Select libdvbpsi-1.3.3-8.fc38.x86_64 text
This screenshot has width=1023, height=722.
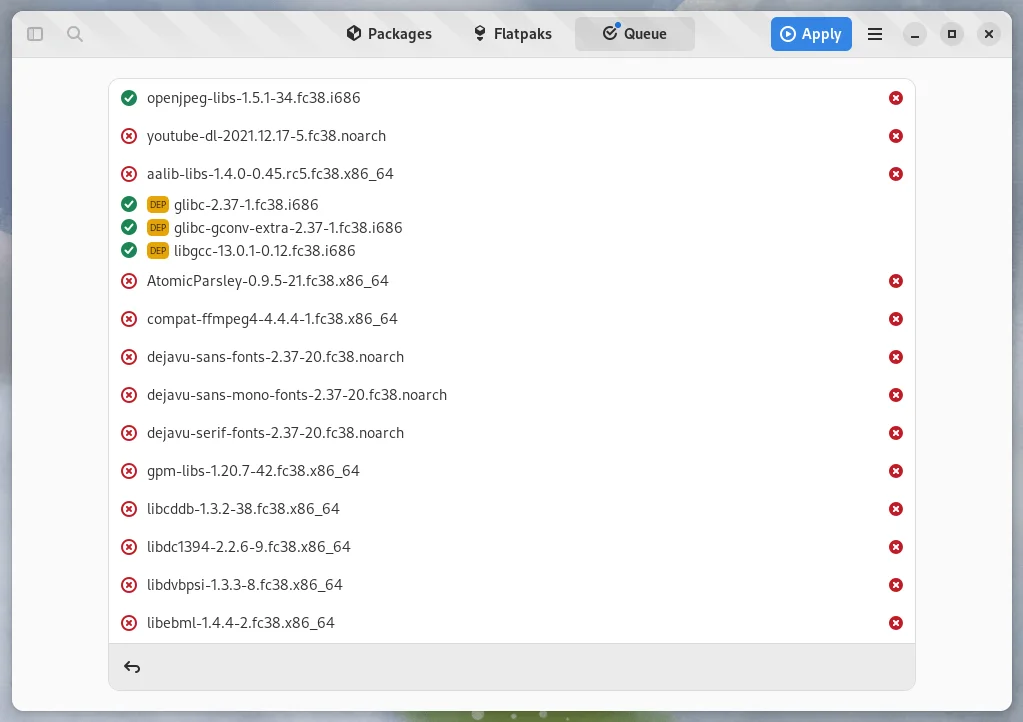(245, 585)
